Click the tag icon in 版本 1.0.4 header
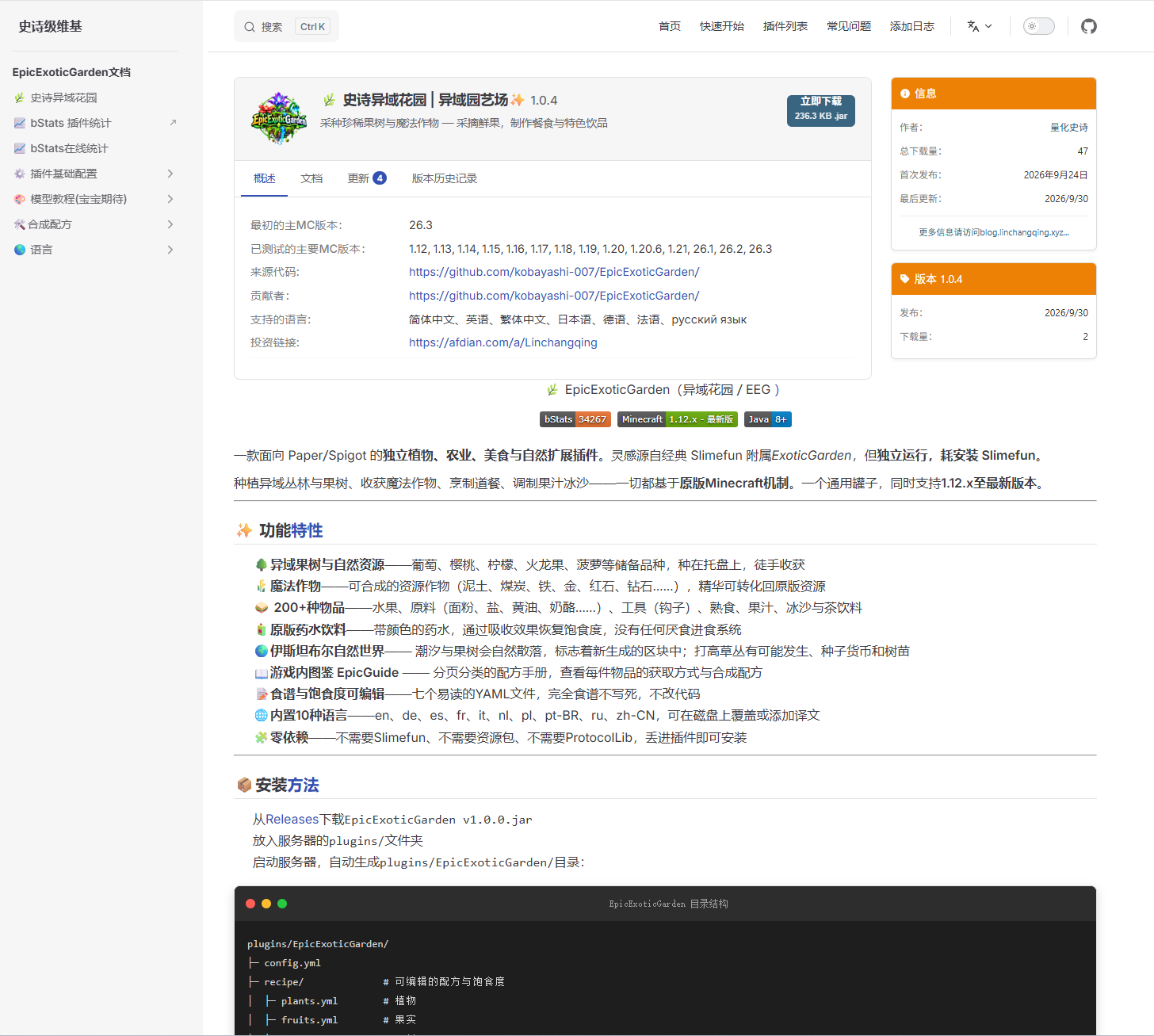 click(x=905, y=279)
